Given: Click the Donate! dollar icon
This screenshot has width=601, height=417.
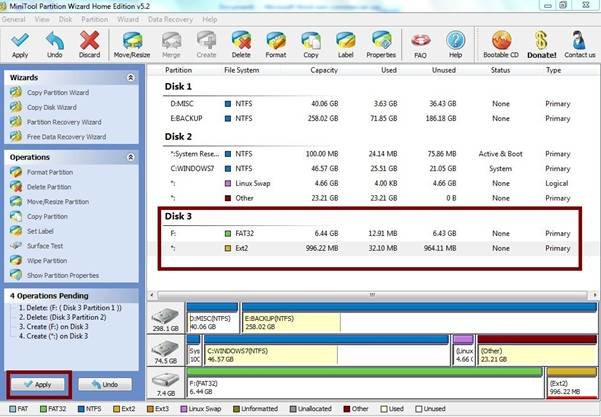Looking at the screenshot, I should (x=542, y=45).
